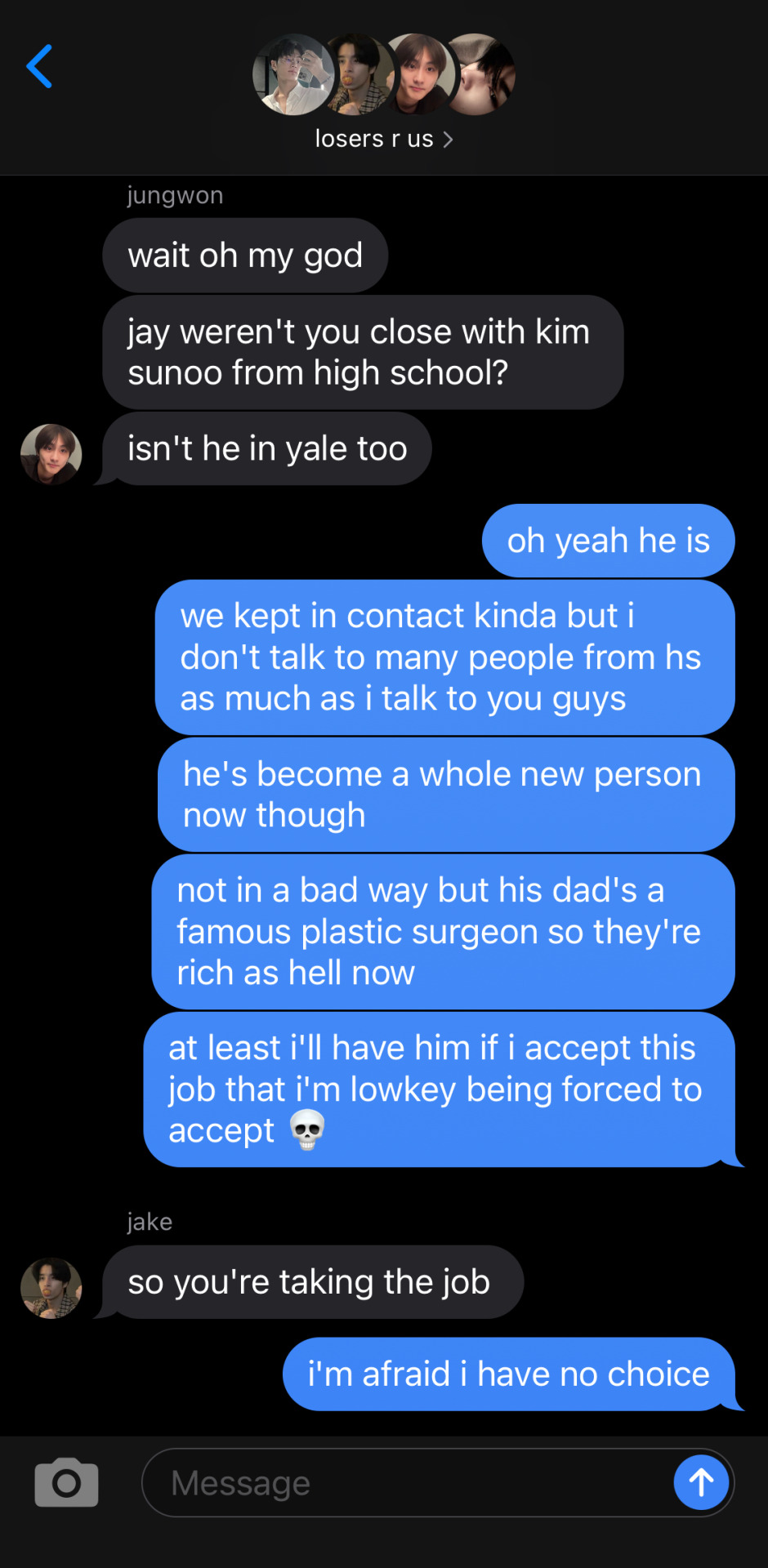Image resolution: width=768 pixels, height=1568 pixels.
Task: Open the losers r us group name
Action: pos(374,139)
